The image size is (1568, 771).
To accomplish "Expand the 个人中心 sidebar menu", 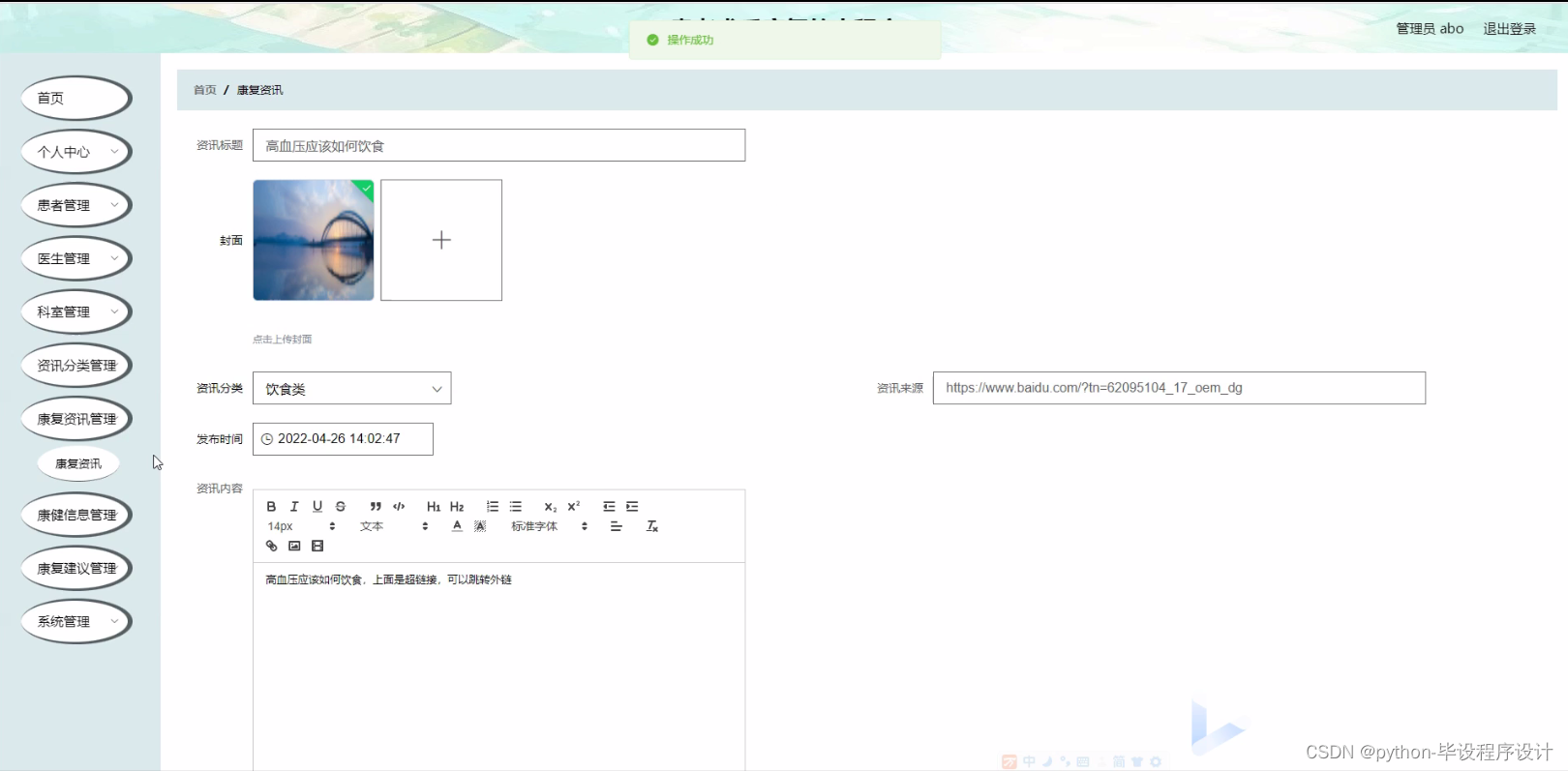I will click(76, 152).
